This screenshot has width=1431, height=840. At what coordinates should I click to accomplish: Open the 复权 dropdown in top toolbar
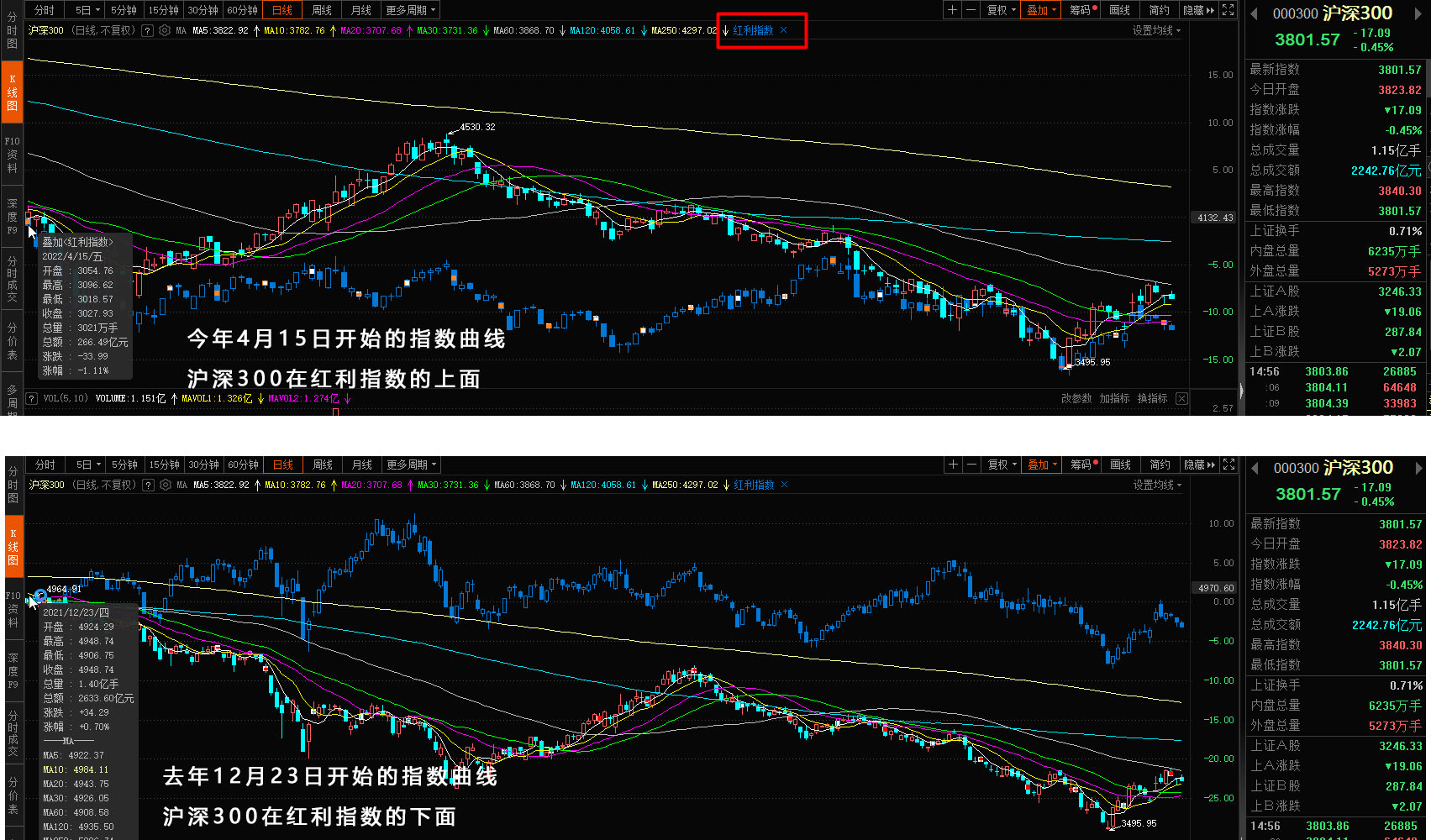[x=1002, y=10]
